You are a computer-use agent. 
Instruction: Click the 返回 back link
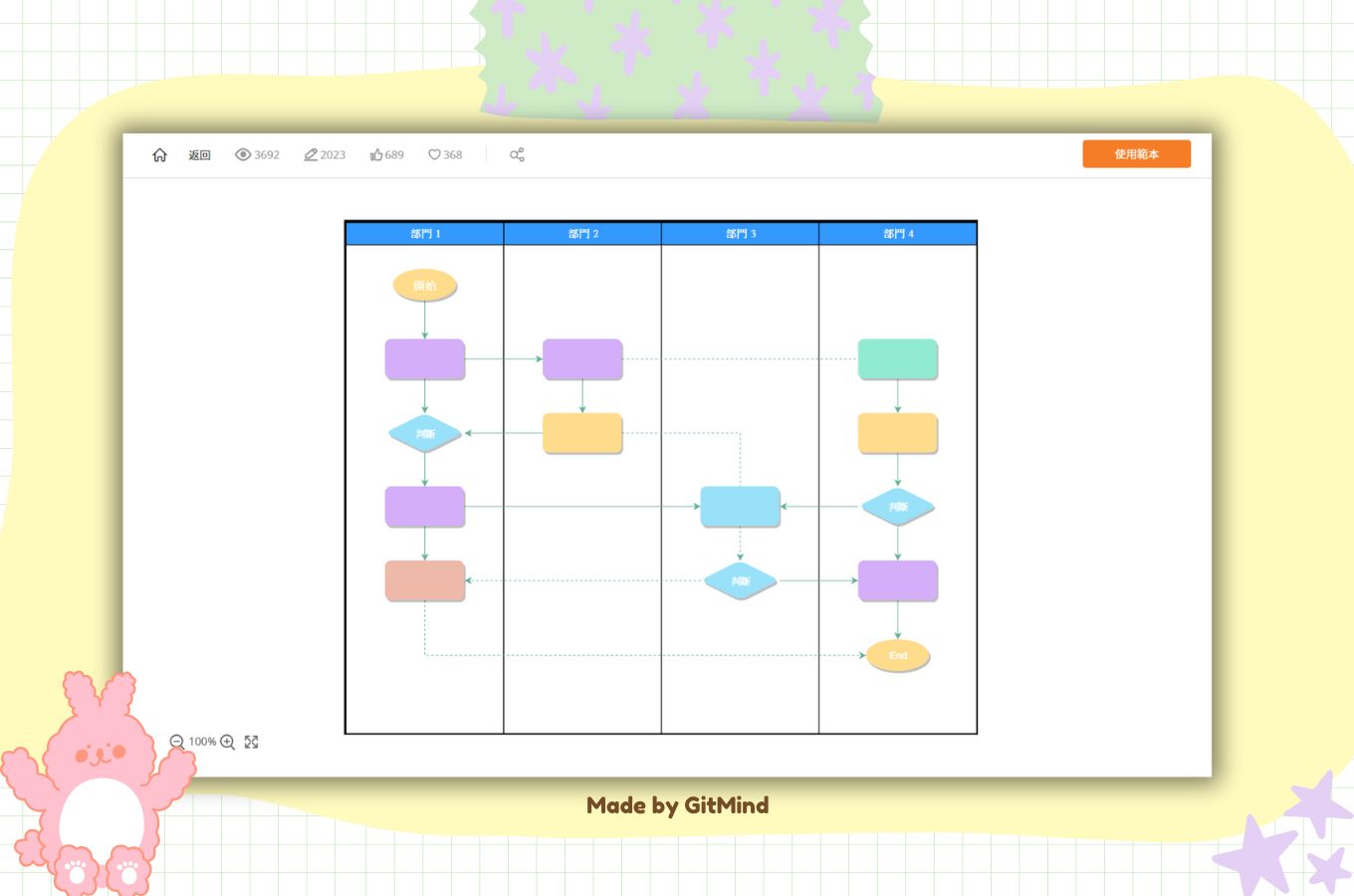click(199, 155)
